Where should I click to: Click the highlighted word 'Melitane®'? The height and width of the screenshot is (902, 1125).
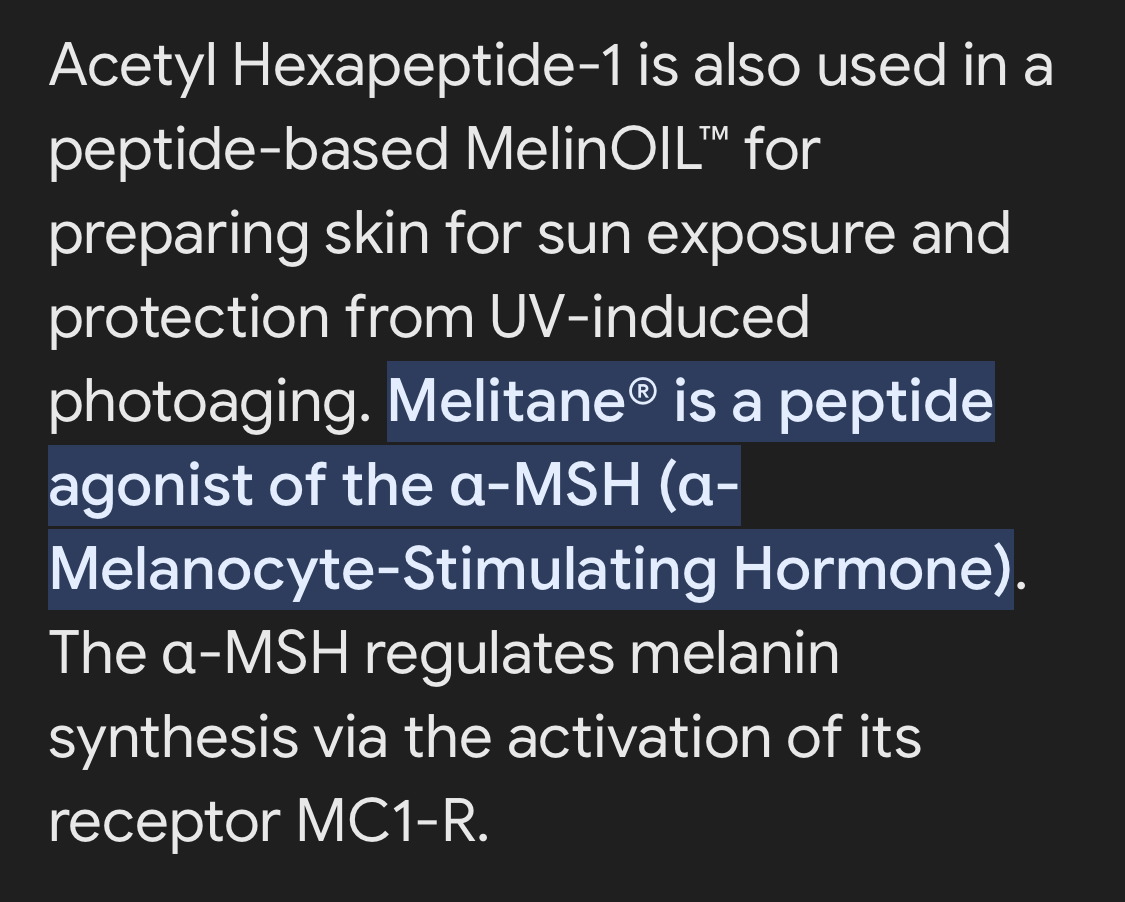[522, 401]
